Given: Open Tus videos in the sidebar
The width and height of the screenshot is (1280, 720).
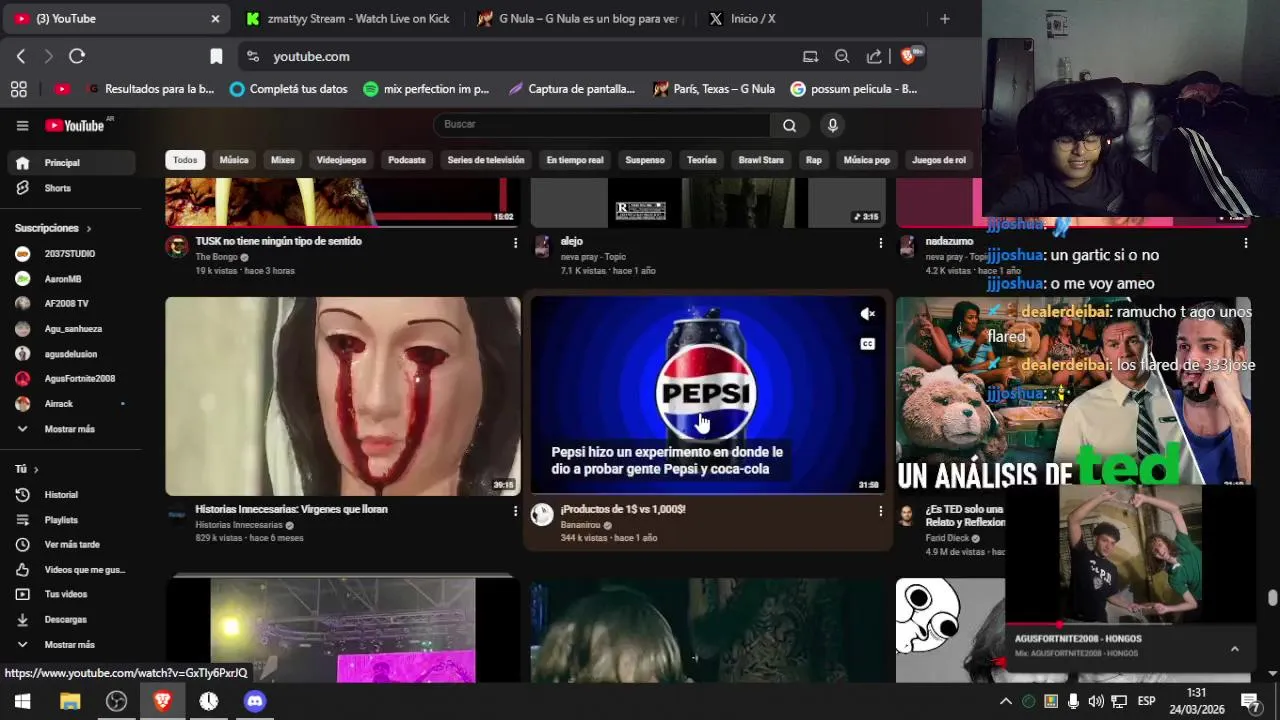Looking at the screenshot, I should coord(68,595).
